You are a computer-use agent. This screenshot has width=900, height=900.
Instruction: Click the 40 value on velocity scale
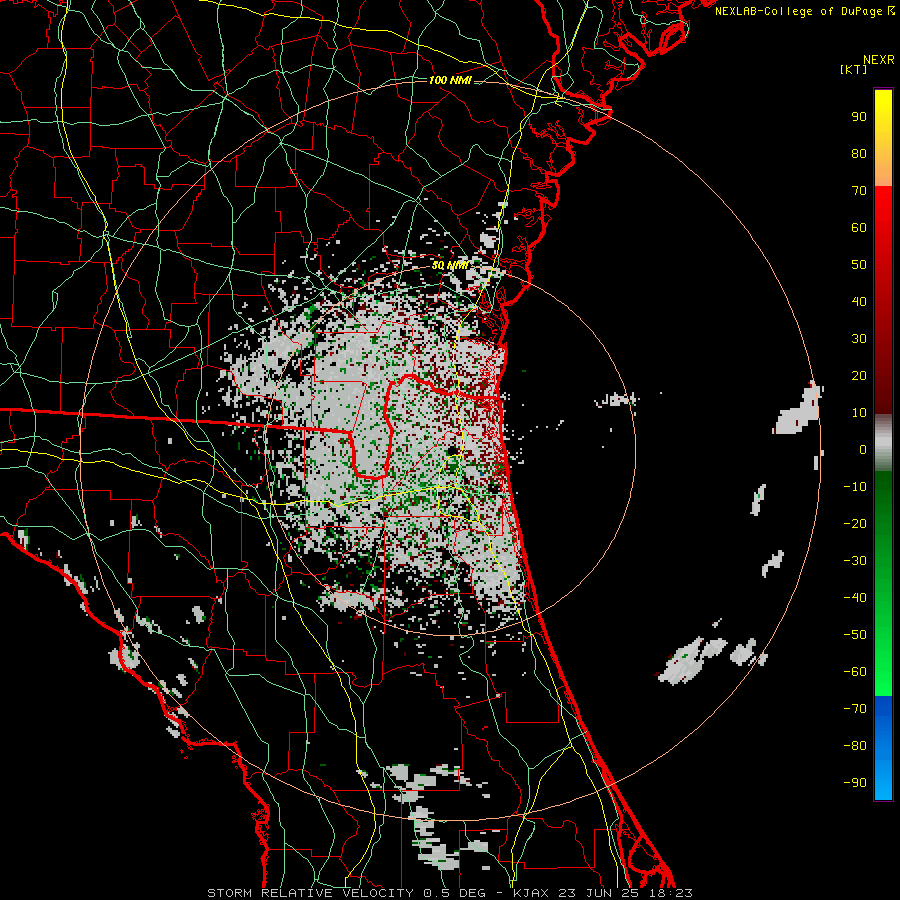(859, 301)
